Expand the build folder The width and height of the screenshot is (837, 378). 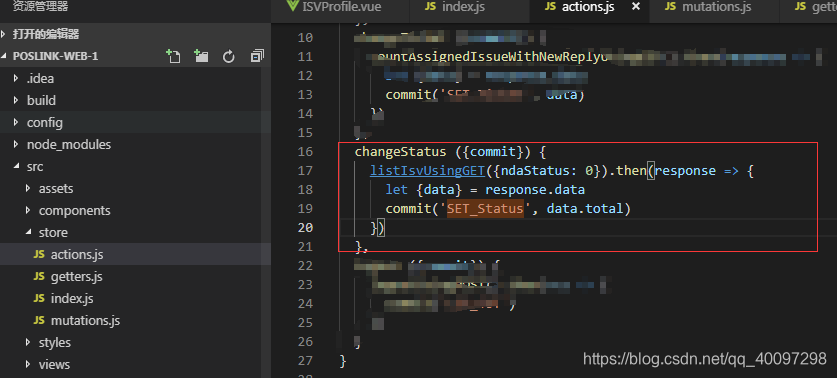[x=41, y=100]
